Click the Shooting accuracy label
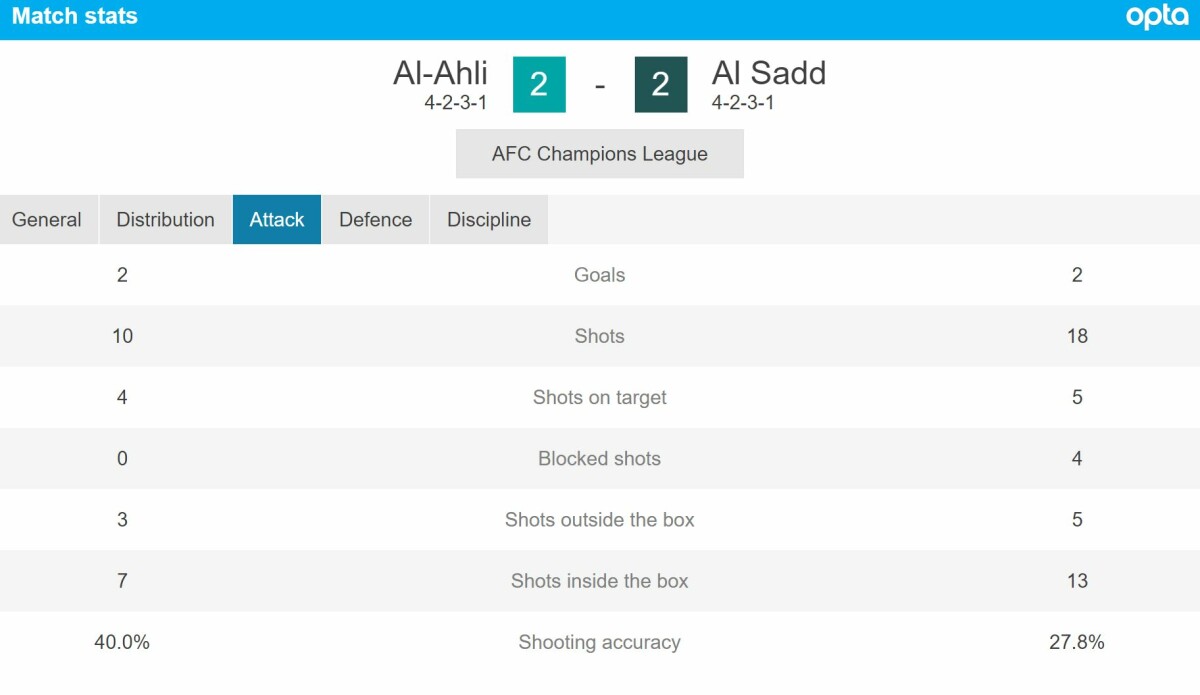 (x=600, y=642)
